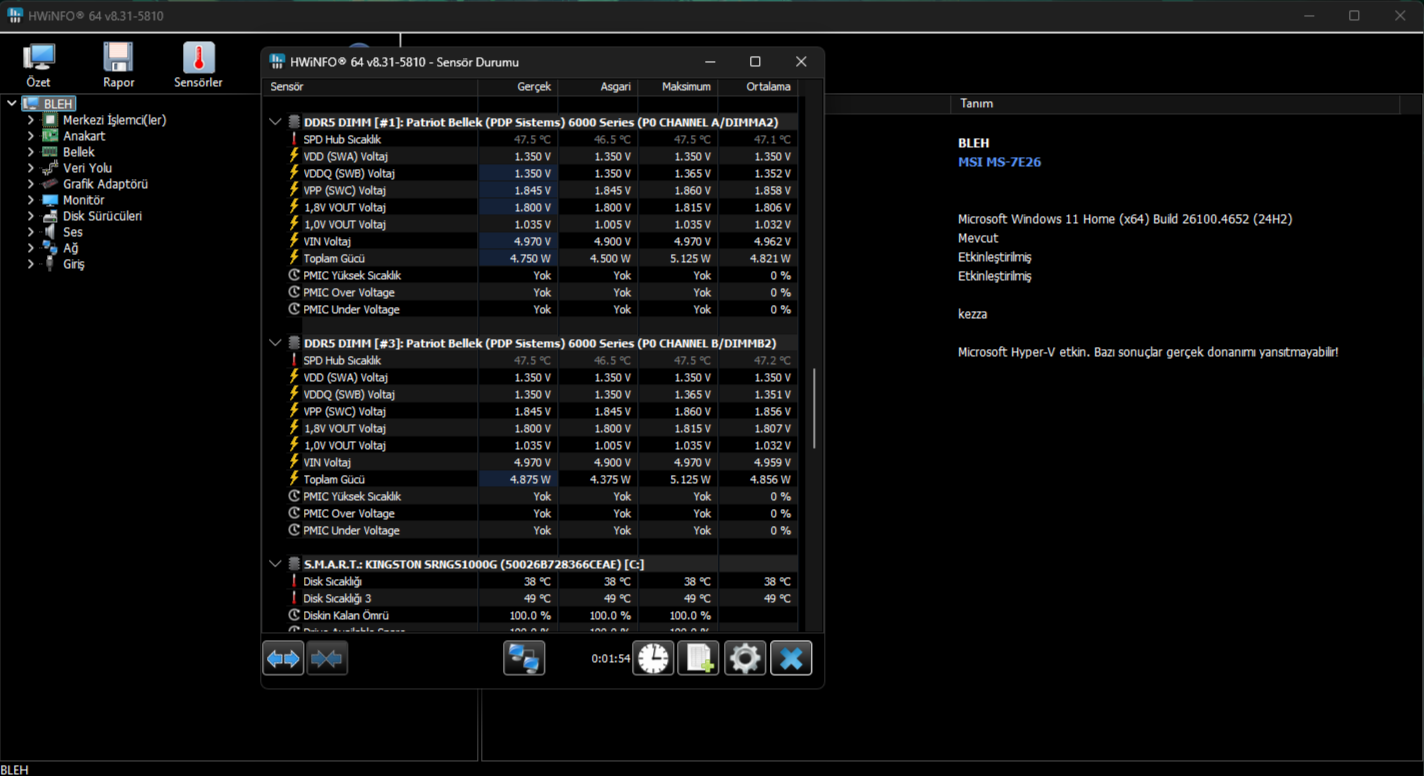The height and width of the screenshot is (776, 1424).
Task: Select VPP (SWC) Voltajı row under DIMM [#3]
Action: [x=530, y=412]
